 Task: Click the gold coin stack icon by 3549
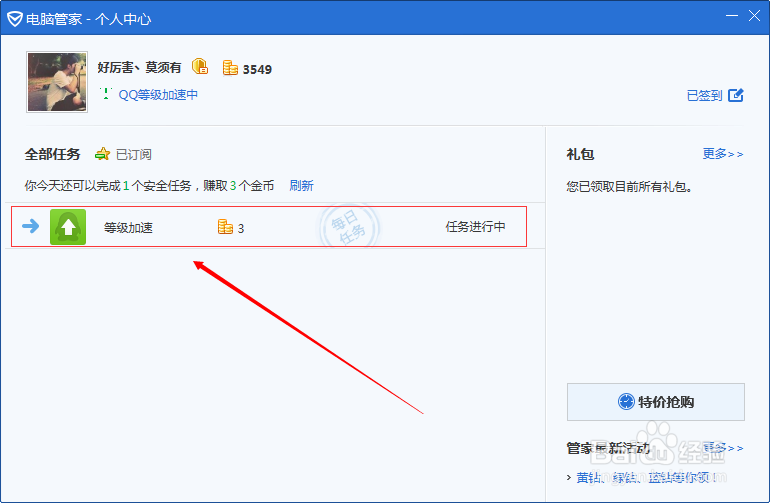(x=230, y=68)
